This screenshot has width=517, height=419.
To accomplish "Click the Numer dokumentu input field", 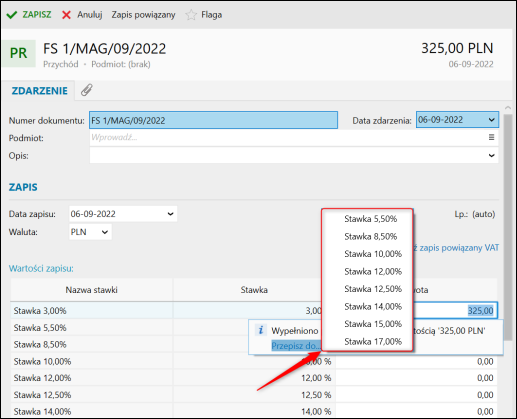I will (213, 120).
